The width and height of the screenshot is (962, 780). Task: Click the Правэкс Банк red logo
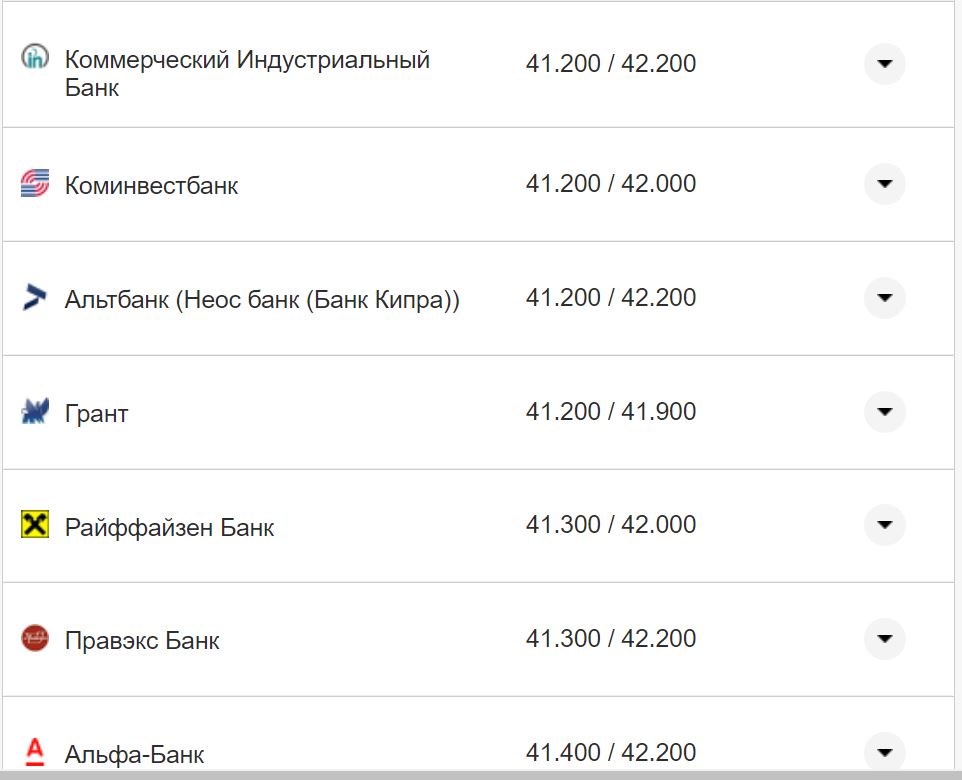point(35,638)
